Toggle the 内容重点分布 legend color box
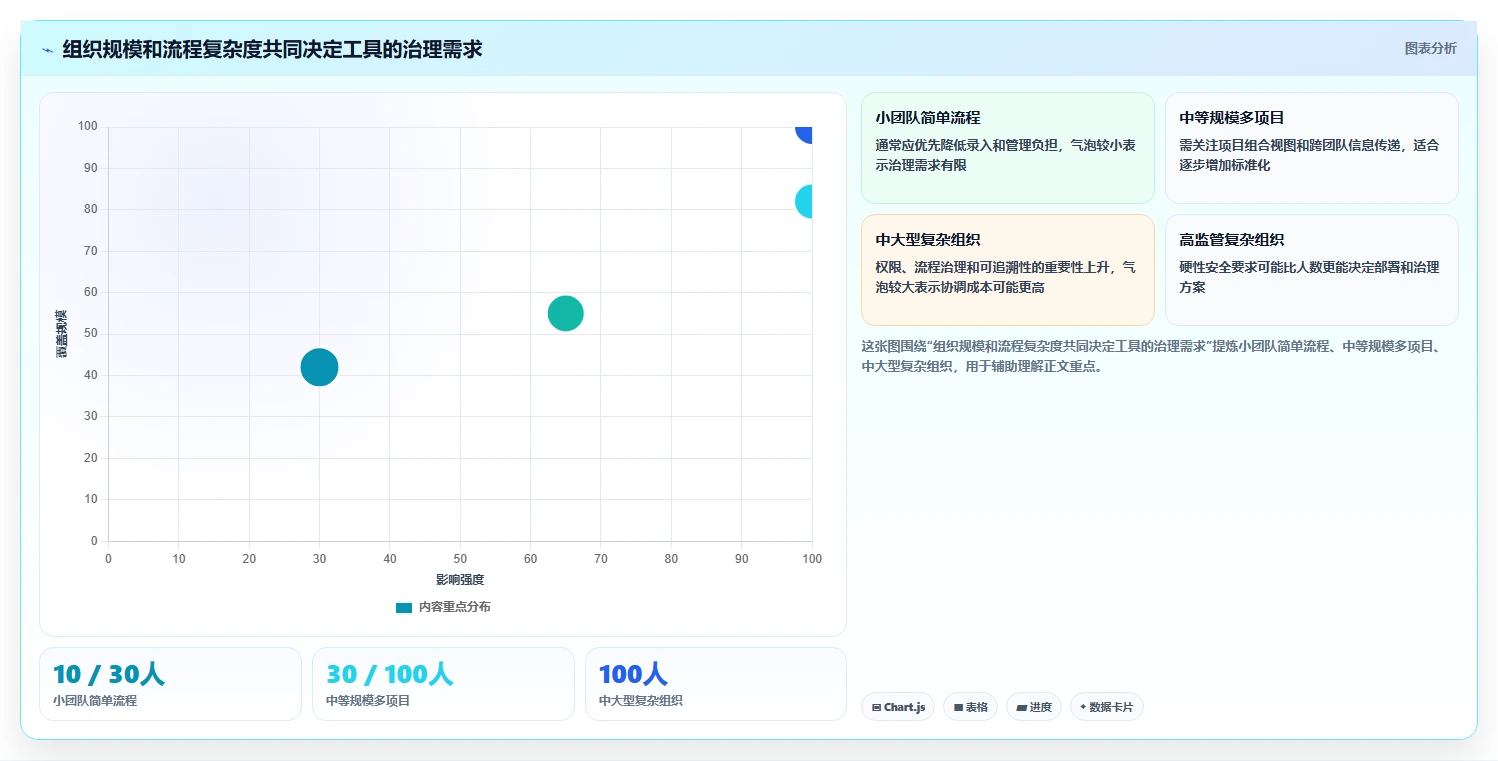The width and height of the screenshot is (1498, 761). coord(404,607)
